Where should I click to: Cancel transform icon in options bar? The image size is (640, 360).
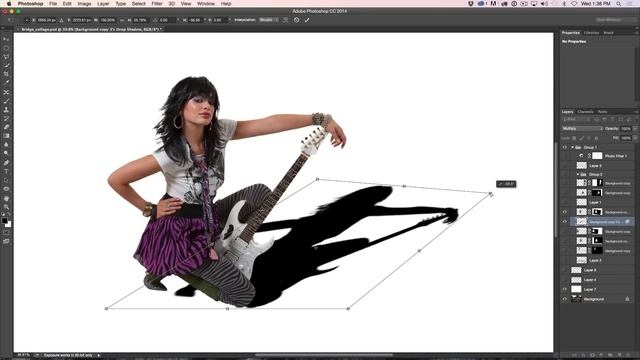click(x=296, y=20)
